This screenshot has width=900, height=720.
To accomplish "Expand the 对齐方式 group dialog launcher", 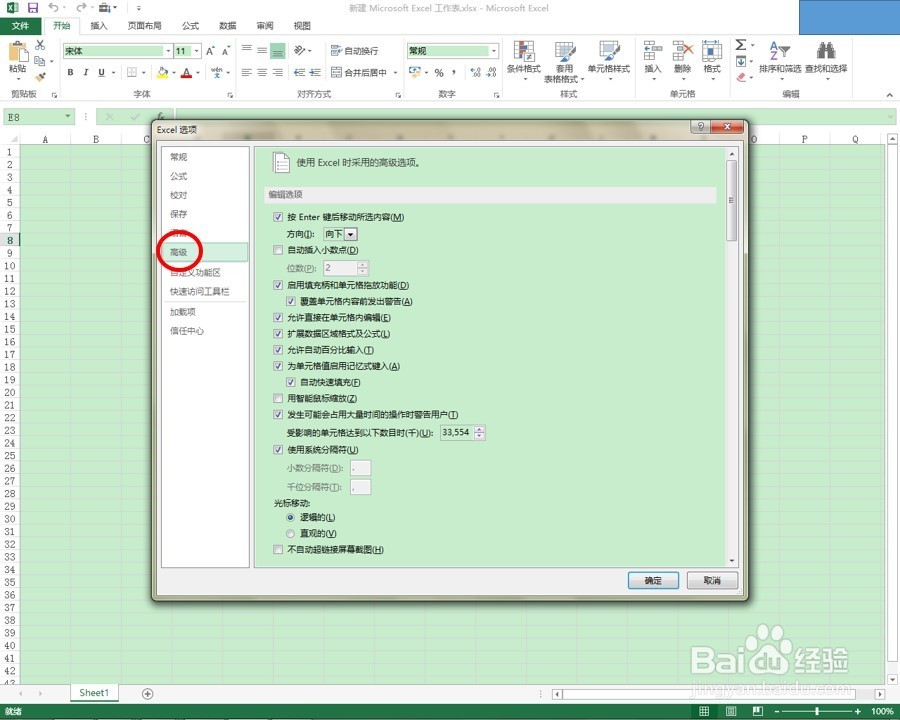I will tap(398, 95).
